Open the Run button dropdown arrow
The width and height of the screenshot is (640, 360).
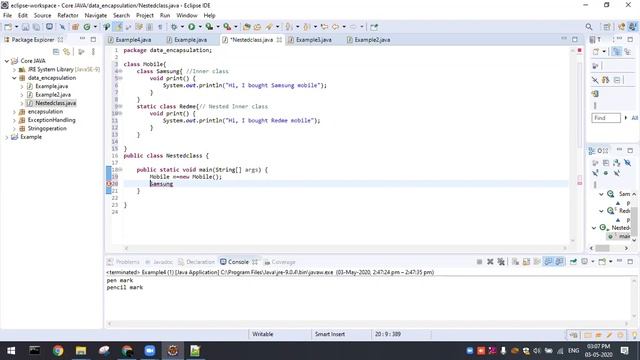click(200, 27)
